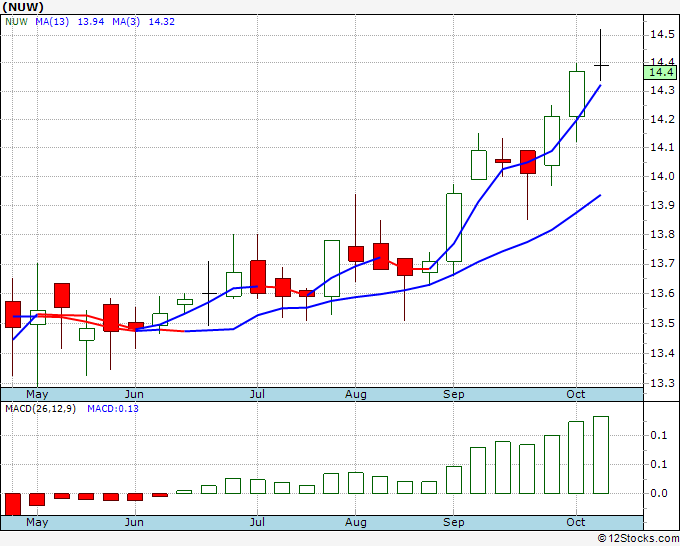This screenshot has width=680, height=546.
Task: Click the 13.8 price axis label
Action: coord(662,235)
